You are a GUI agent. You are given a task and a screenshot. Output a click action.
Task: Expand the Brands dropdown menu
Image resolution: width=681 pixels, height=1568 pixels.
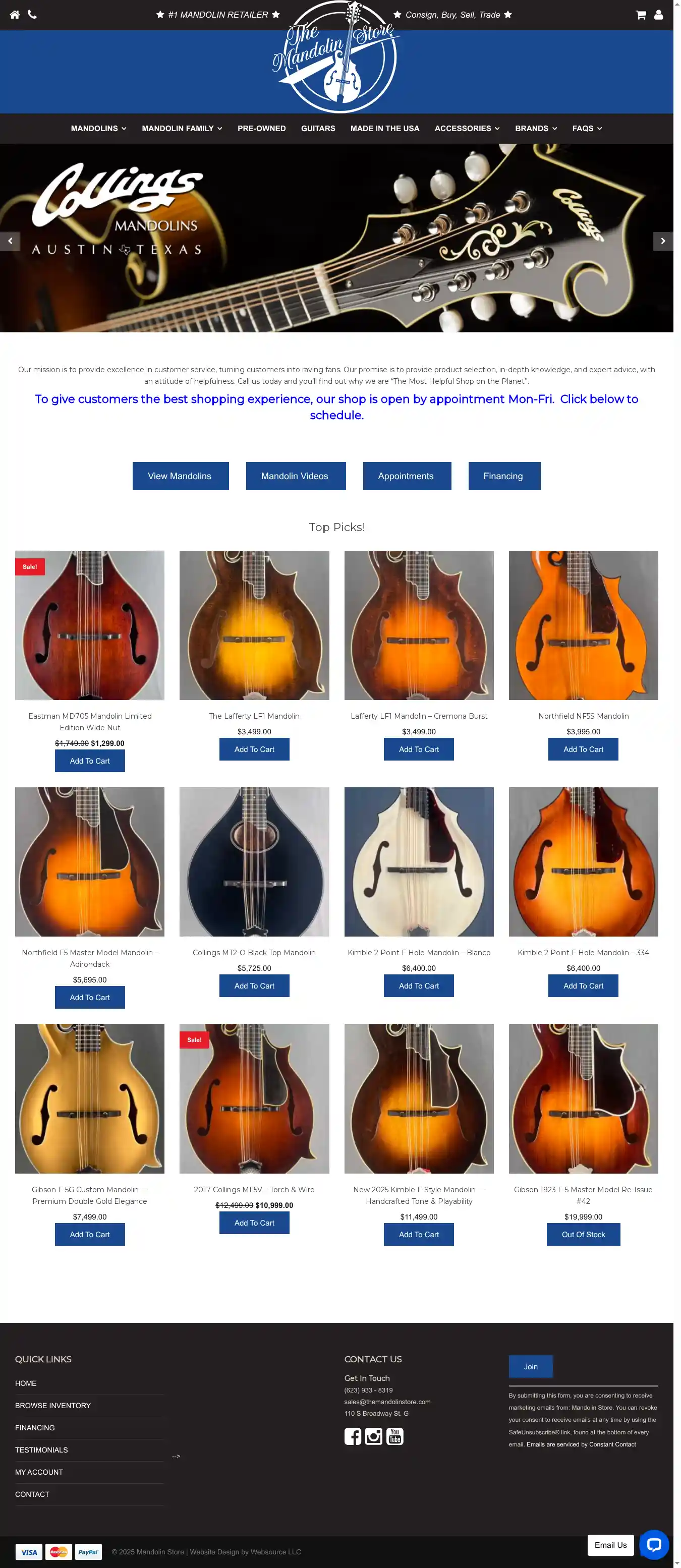(x=536, y=129)
